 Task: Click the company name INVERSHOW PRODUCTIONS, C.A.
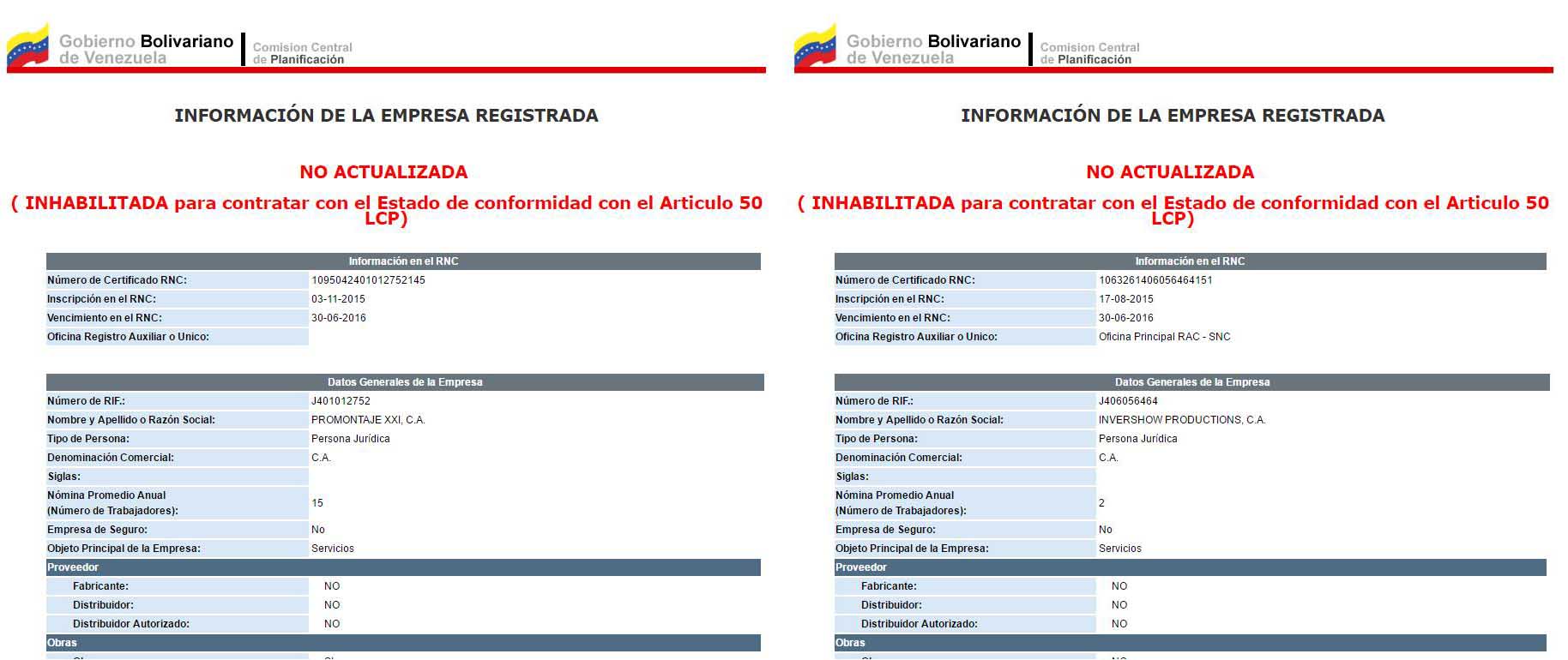point(1182,420)
